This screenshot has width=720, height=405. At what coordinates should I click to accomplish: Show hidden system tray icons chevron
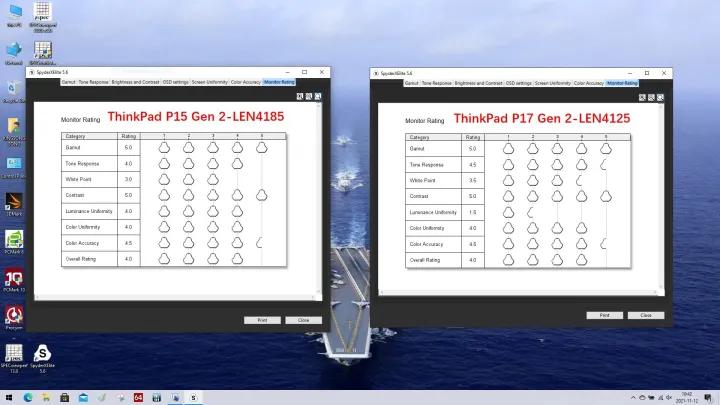click(x=633, y=398)
